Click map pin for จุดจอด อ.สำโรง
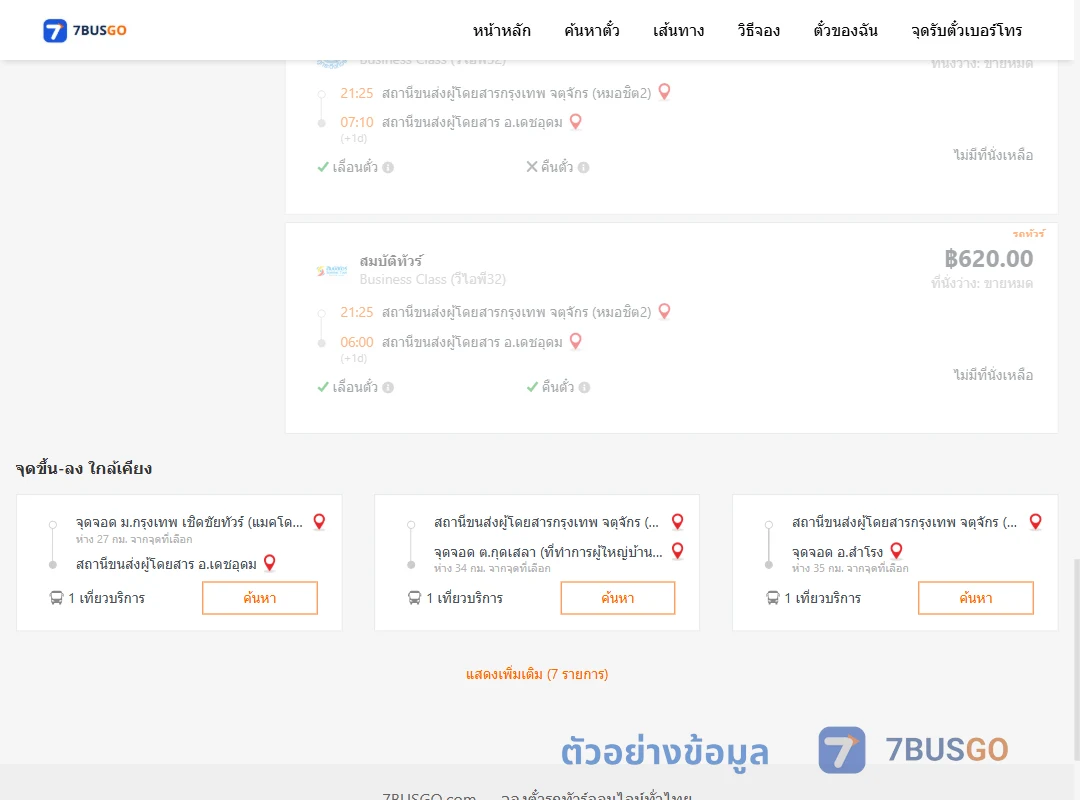The height and width of the screenshot is (800, 1080). click(x=896, y=551)
